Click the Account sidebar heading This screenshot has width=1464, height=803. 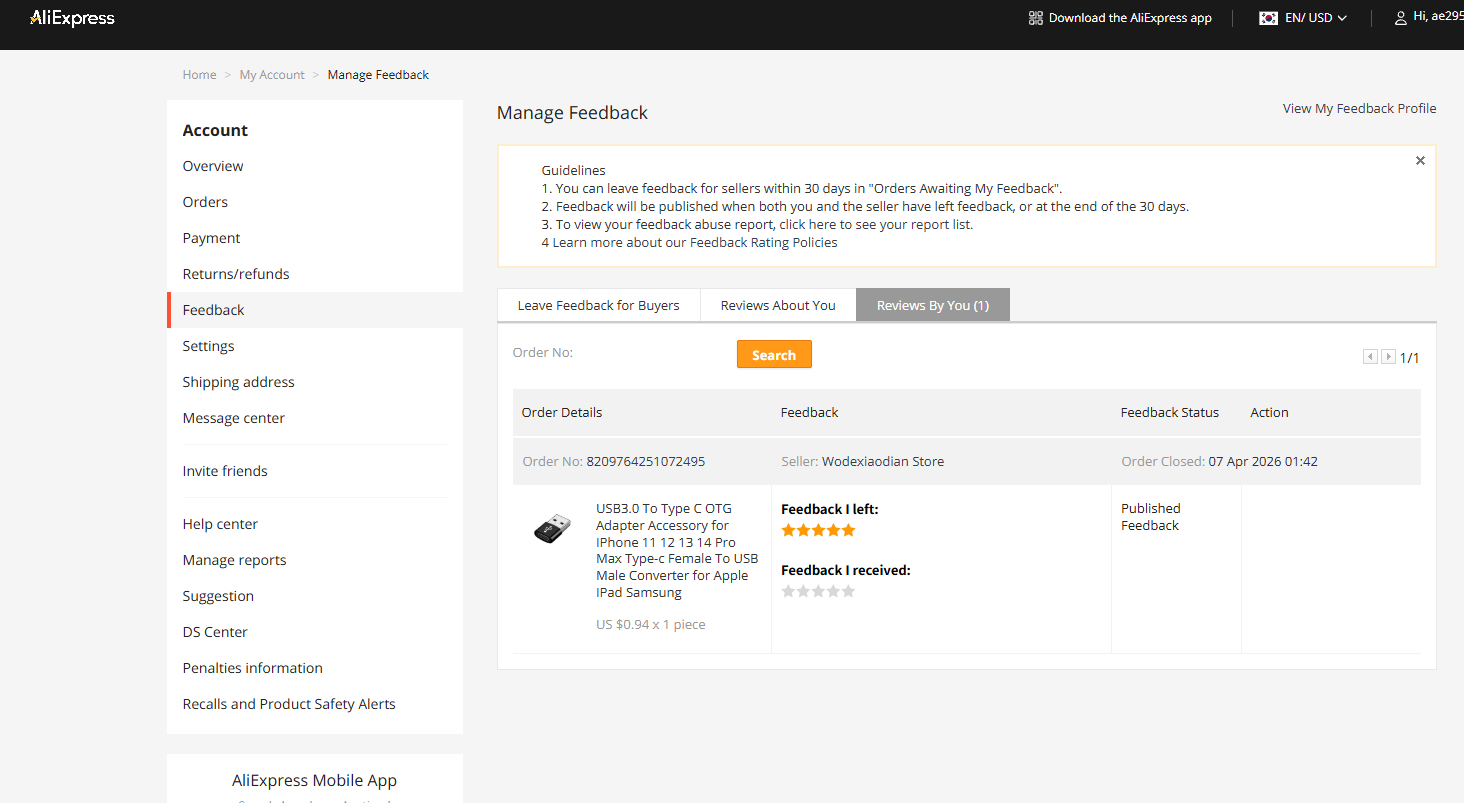[215, 130]
